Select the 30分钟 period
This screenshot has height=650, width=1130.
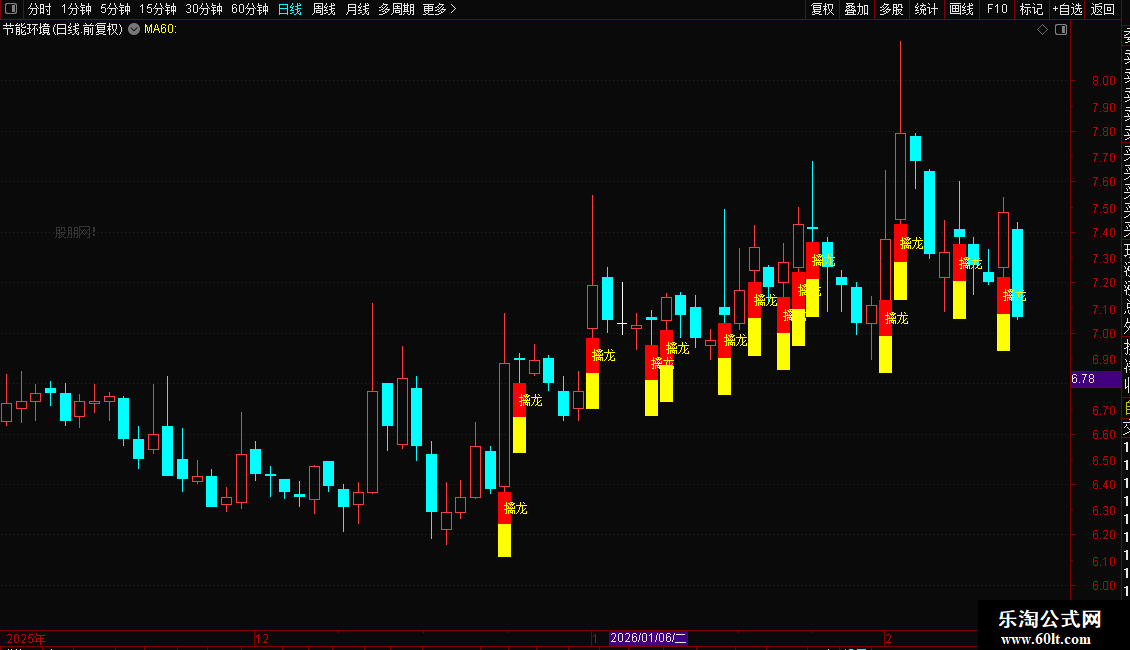point(204,9)
